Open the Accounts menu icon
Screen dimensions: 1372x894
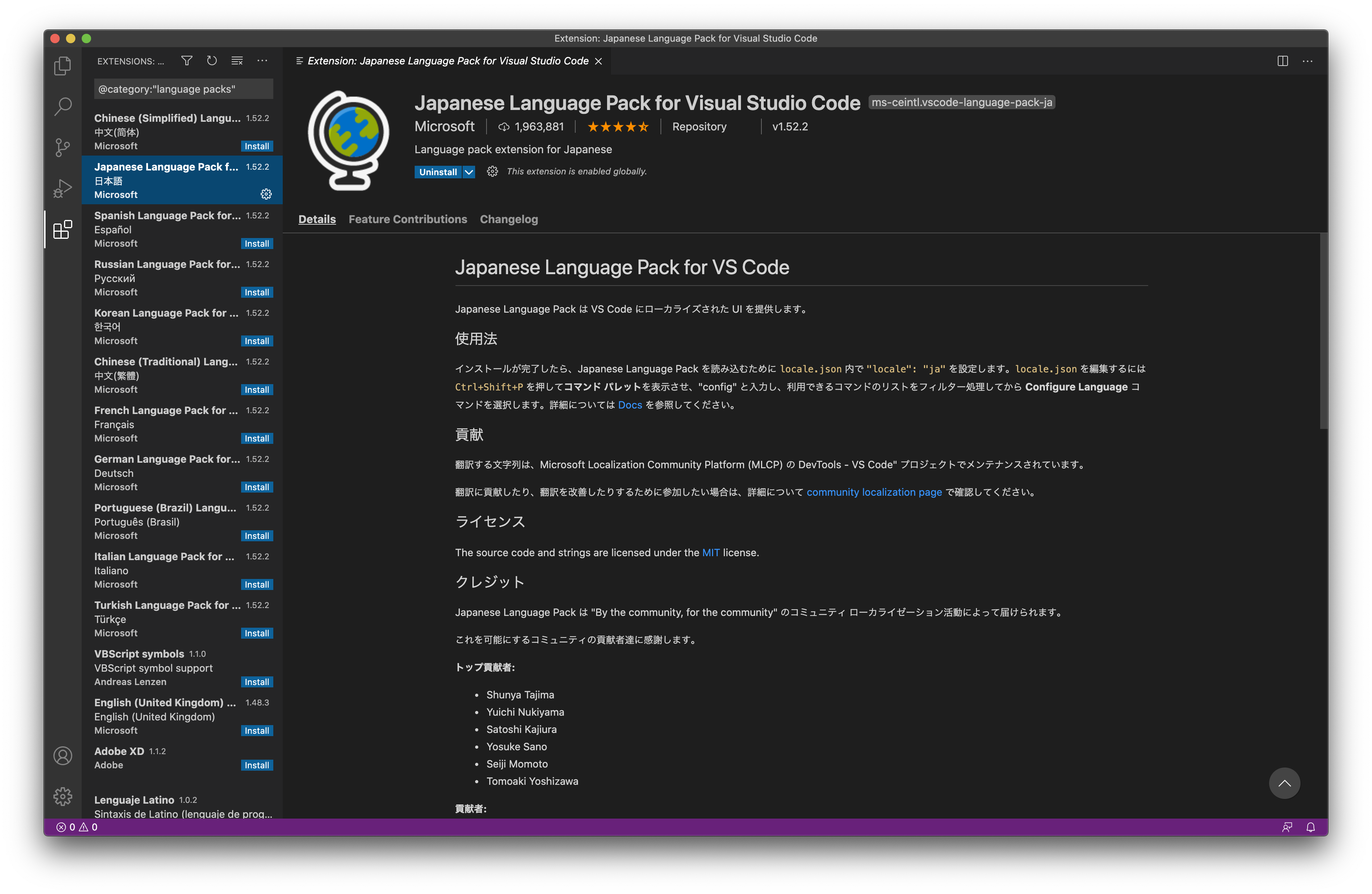tap(62, 756)
